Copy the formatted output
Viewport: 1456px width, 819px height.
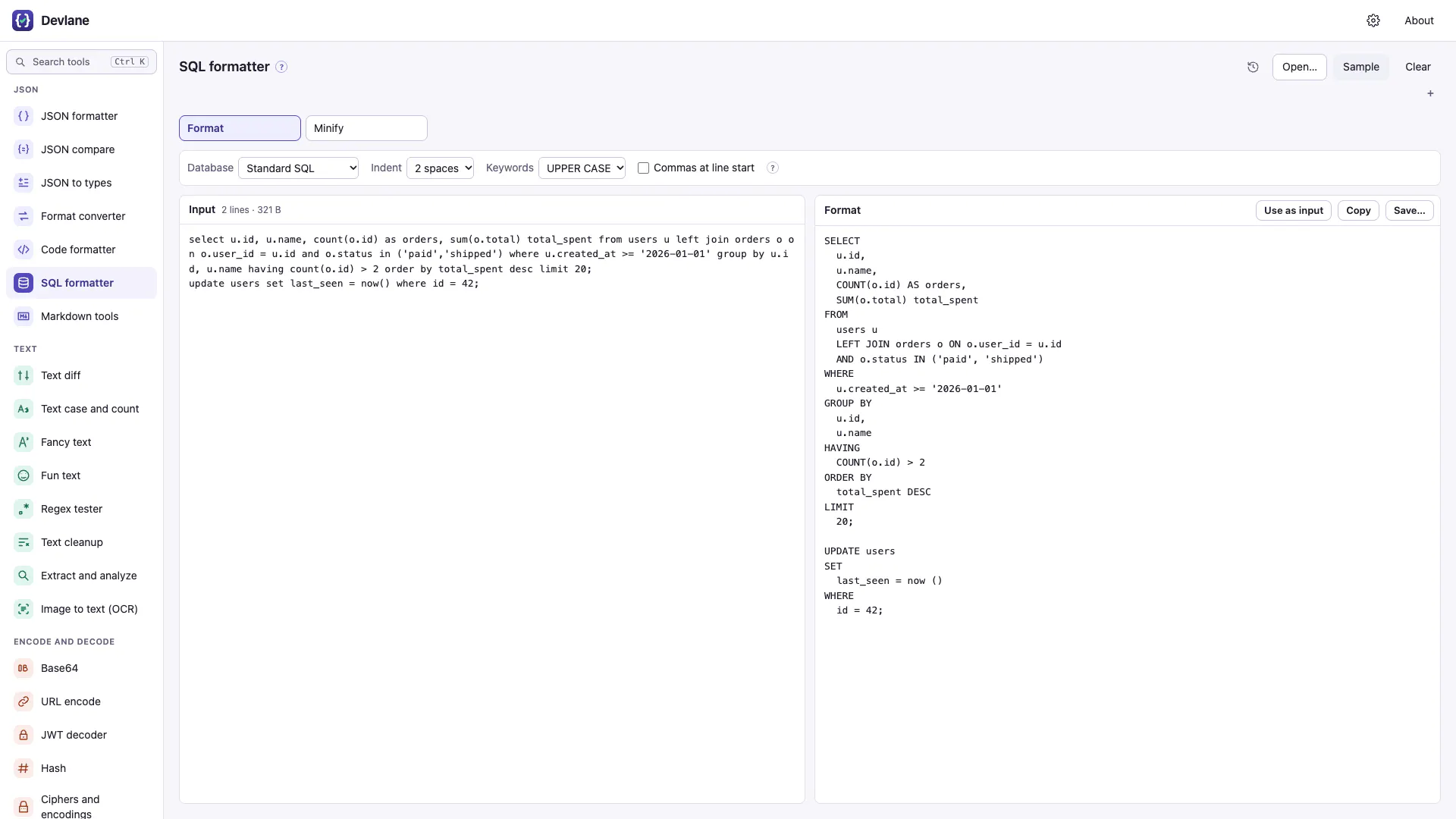(x=1358, y=210)
